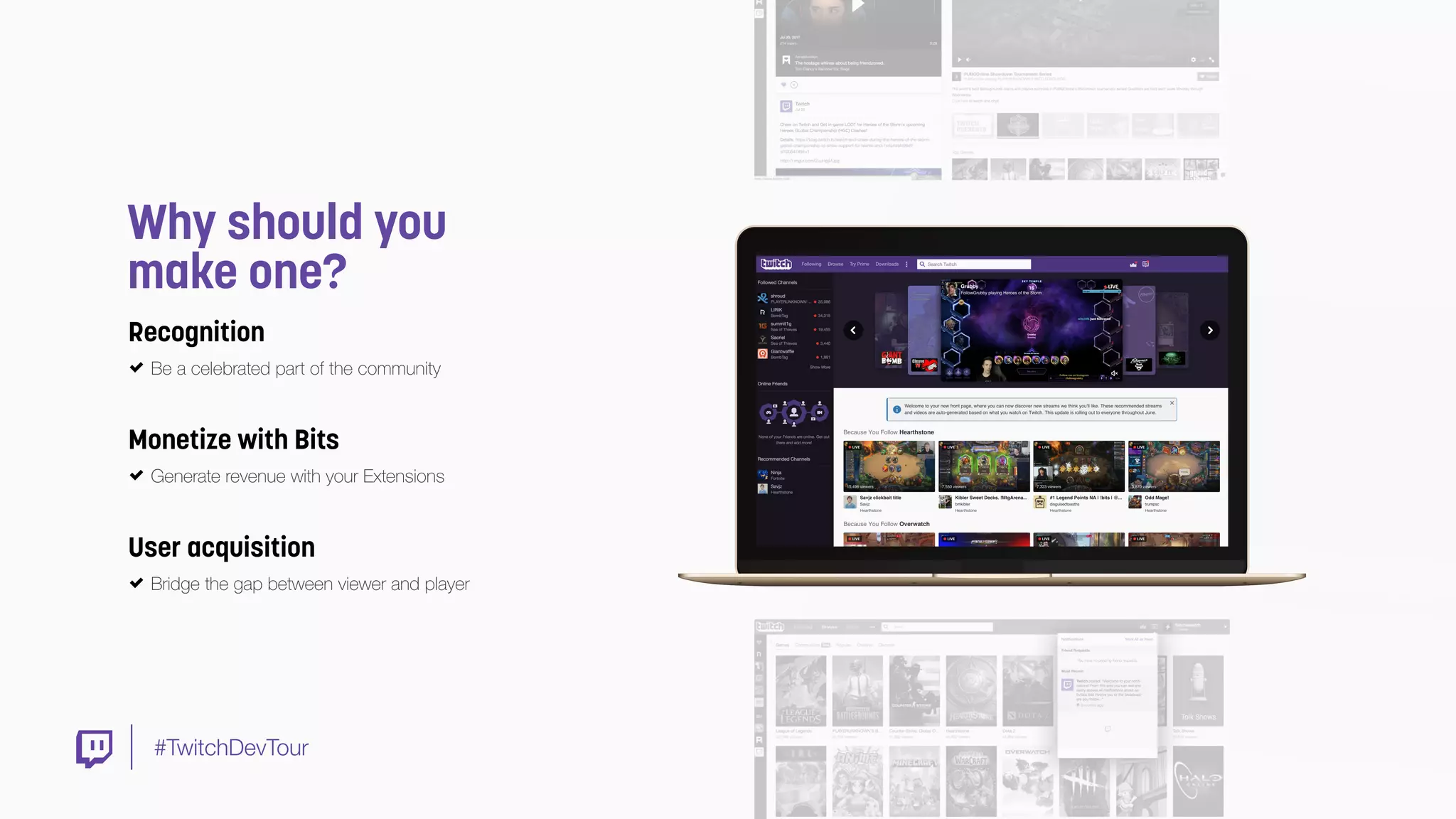Open shroud in Followed Channels
The height and width of the screenshot is (819, 1456).
tap(793, 299)
